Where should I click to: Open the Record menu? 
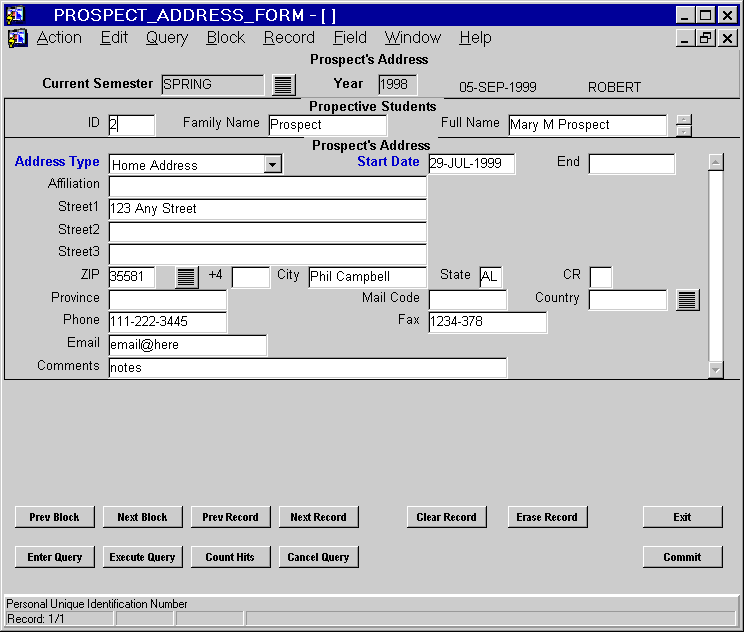click(289, 37)
